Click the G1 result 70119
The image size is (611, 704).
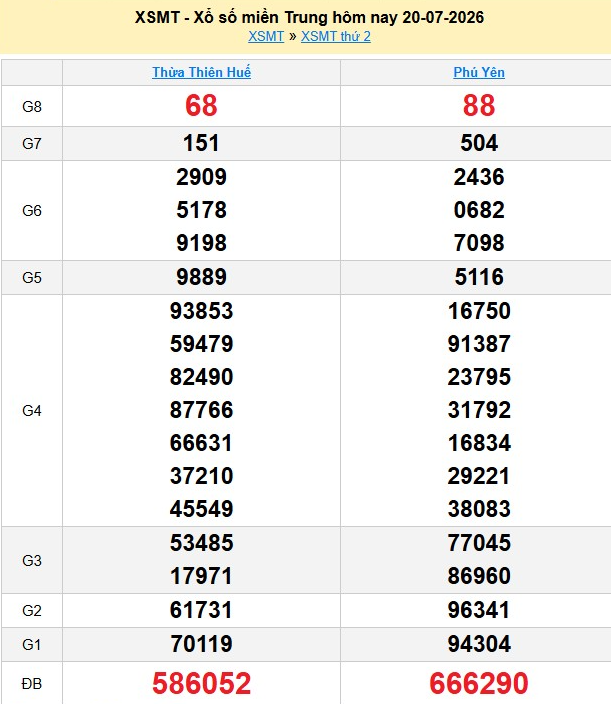click(x=201, y=644)
